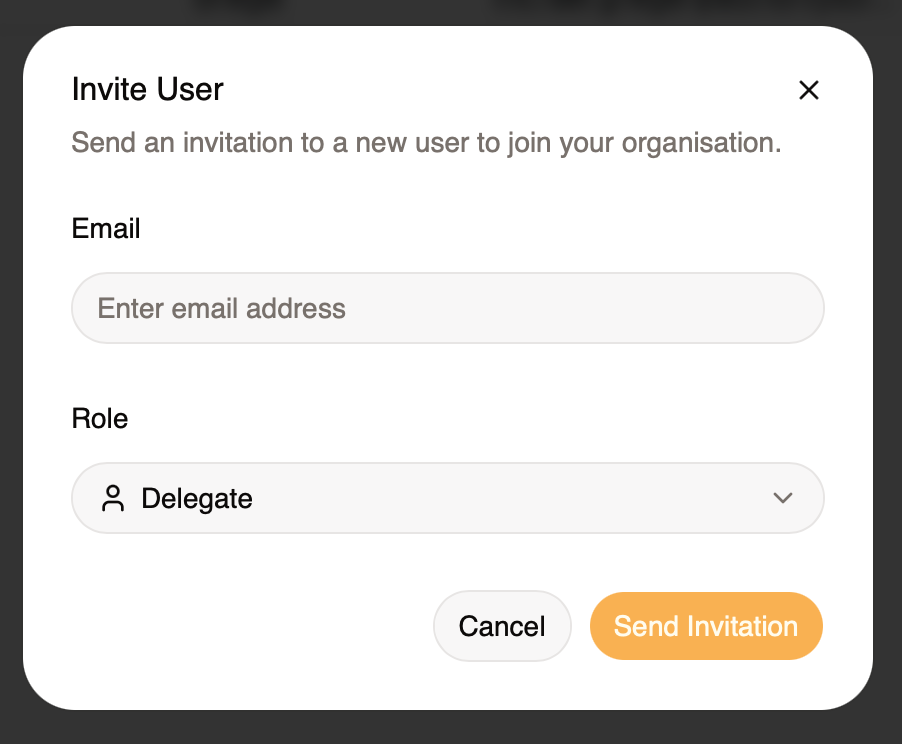This screenshot has width=902, height=744.
Task: Click the Role section label
Action: click(x=100, y=418)
